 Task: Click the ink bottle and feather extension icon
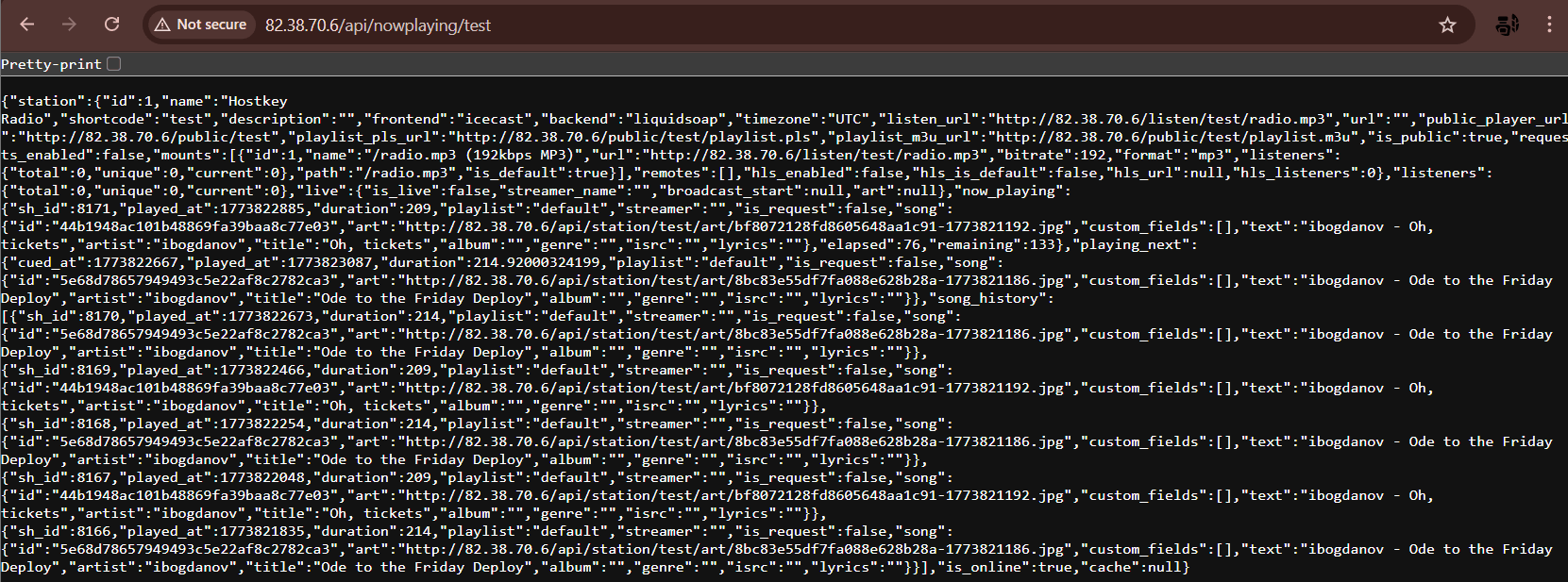1507,25
